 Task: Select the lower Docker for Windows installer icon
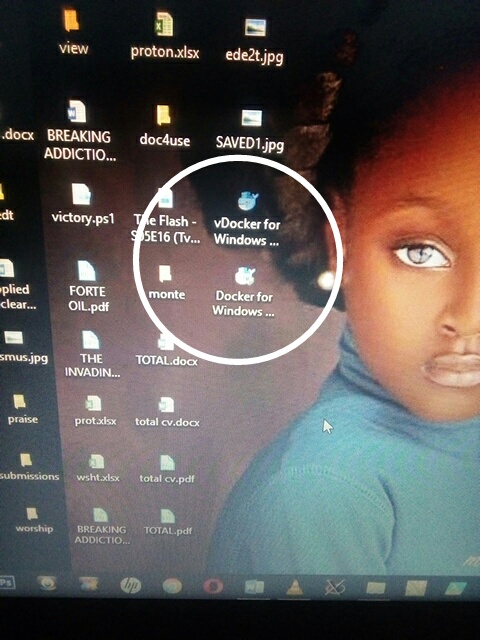[244, 291]
